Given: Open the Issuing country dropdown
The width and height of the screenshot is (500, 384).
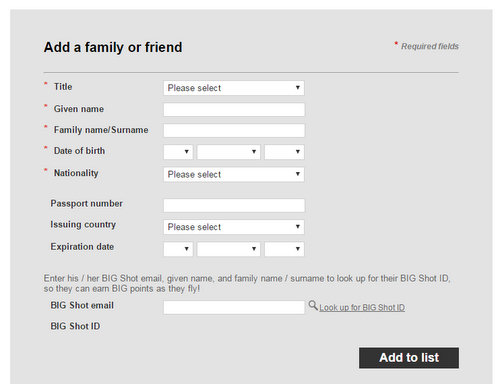Looking at the screenshot, I should pyautogui.click(x=234, y=227).
